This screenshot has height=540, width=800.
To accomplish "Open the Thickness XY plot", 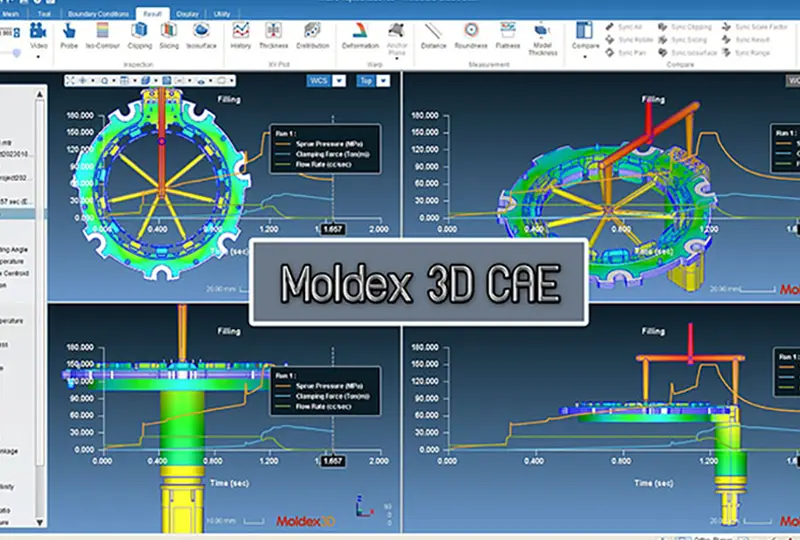I will click(x=273, y=36).
